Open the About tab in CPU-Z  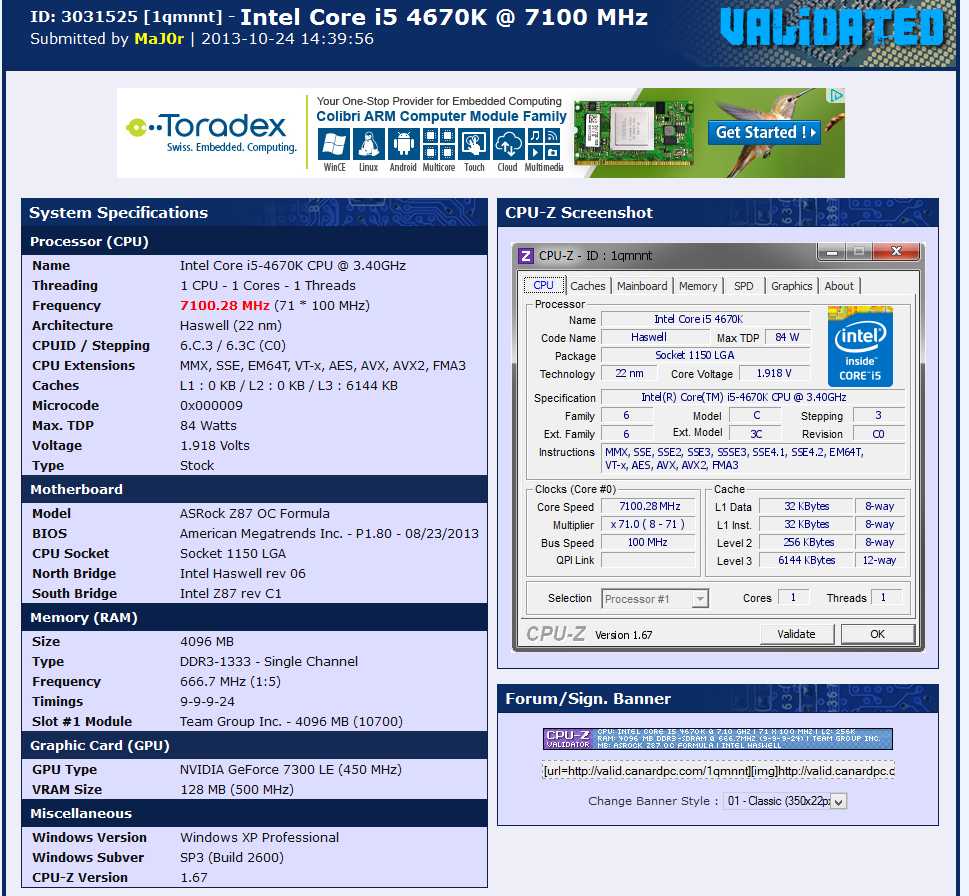[839, 285]
